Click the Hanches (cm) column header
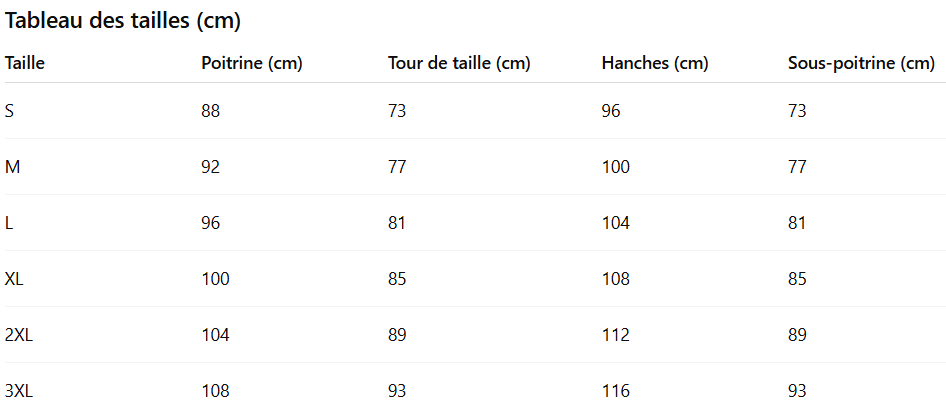 coord(655,63)
